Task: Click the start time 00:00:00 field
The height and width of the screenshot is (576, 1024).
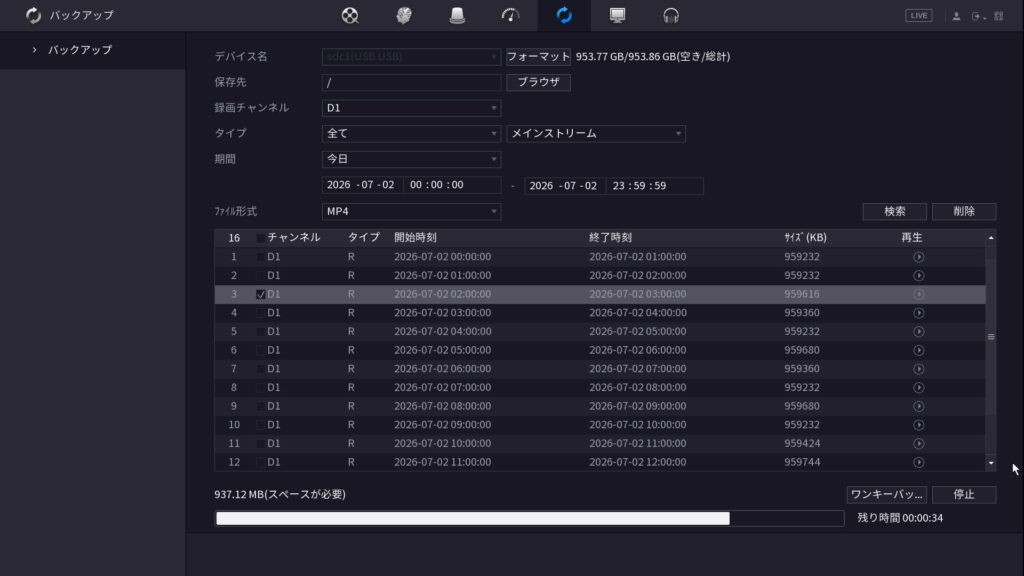Action: click(452, 185)
